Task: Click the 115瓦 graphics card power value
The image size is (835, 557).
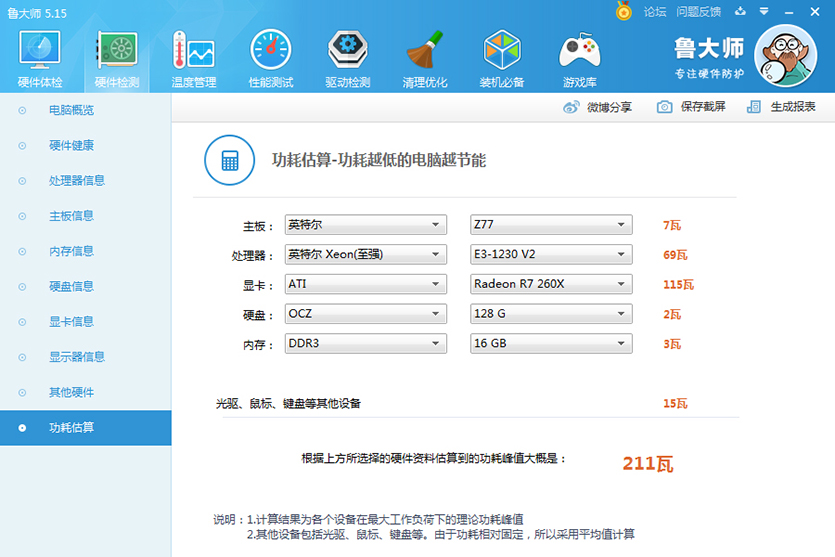Action: click(678, 284)
